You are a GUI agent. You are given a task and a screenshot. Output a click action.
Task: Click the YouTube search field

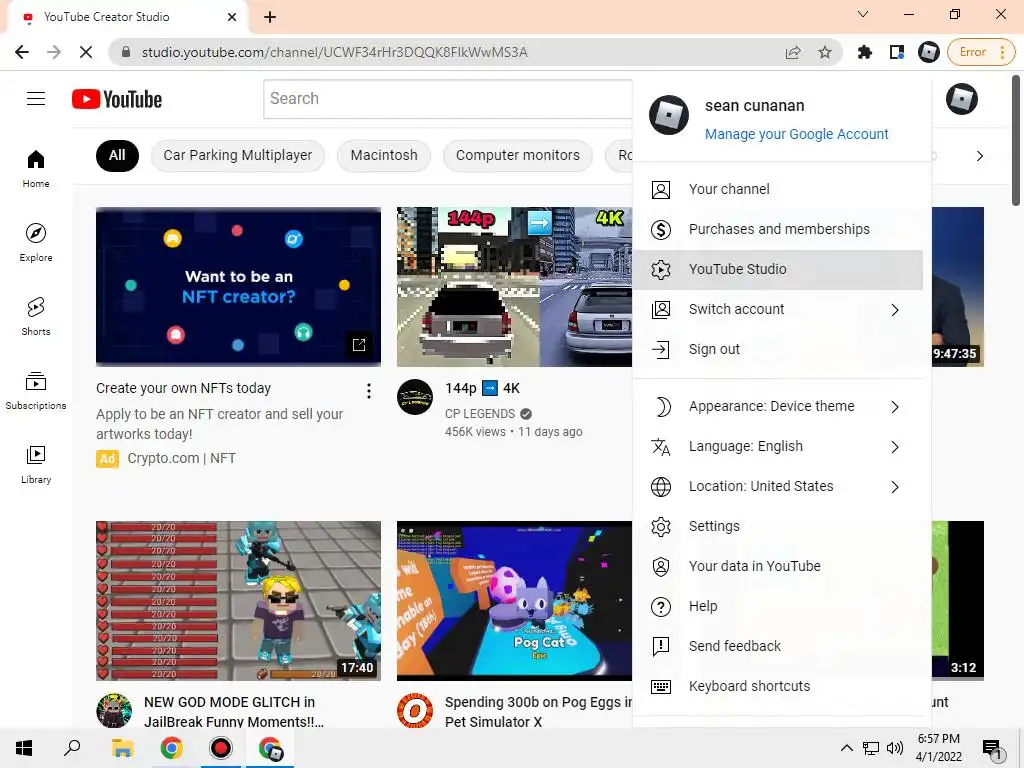tap(448, 99)
